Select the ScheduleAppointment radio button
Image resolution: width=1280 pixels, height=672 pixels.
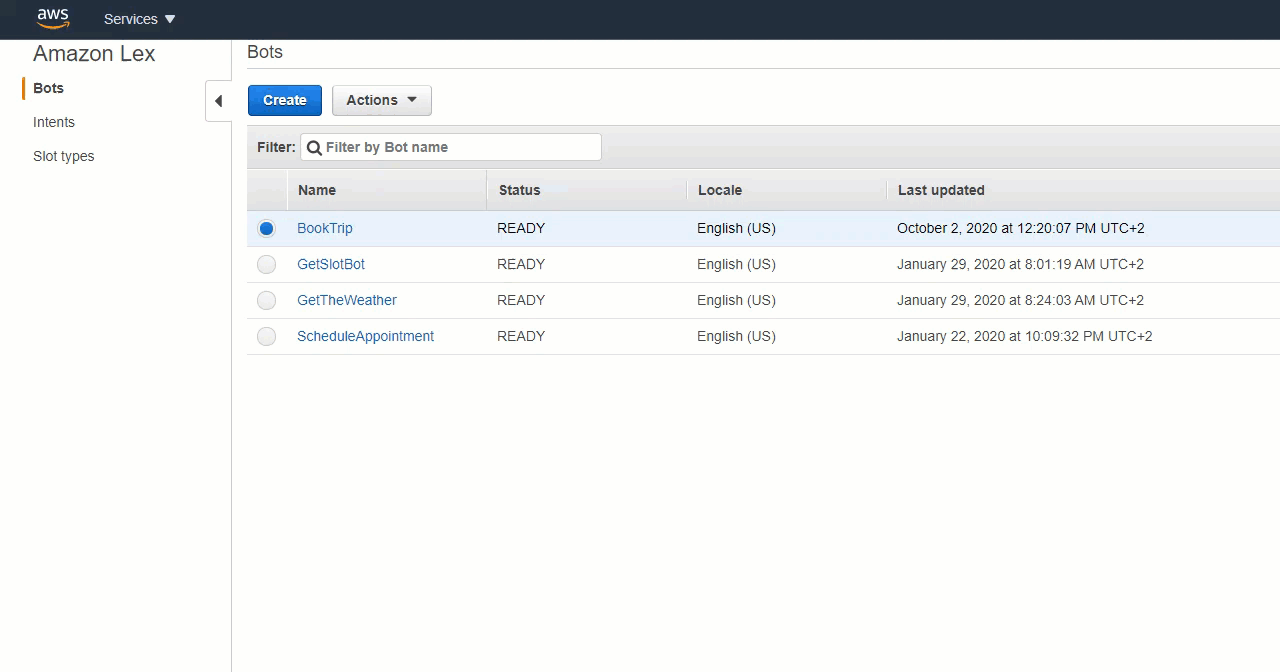[x=266, y=336]
